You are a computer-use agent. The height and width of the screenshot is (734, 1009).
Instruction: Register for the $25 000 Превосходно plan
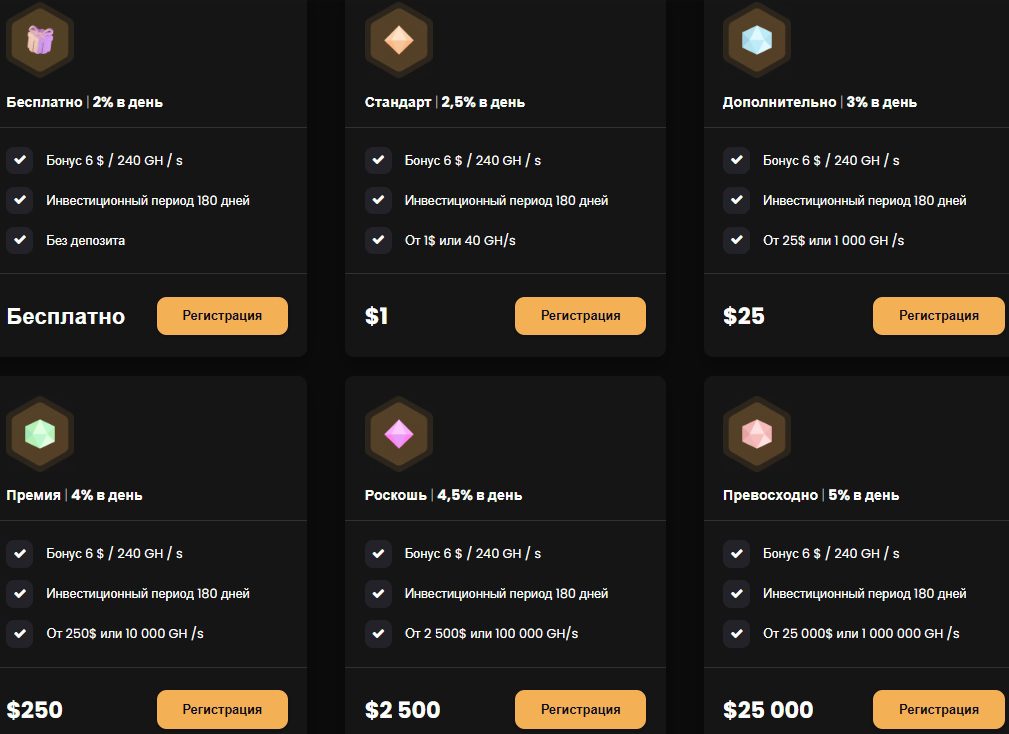click(x=938, y=709)
